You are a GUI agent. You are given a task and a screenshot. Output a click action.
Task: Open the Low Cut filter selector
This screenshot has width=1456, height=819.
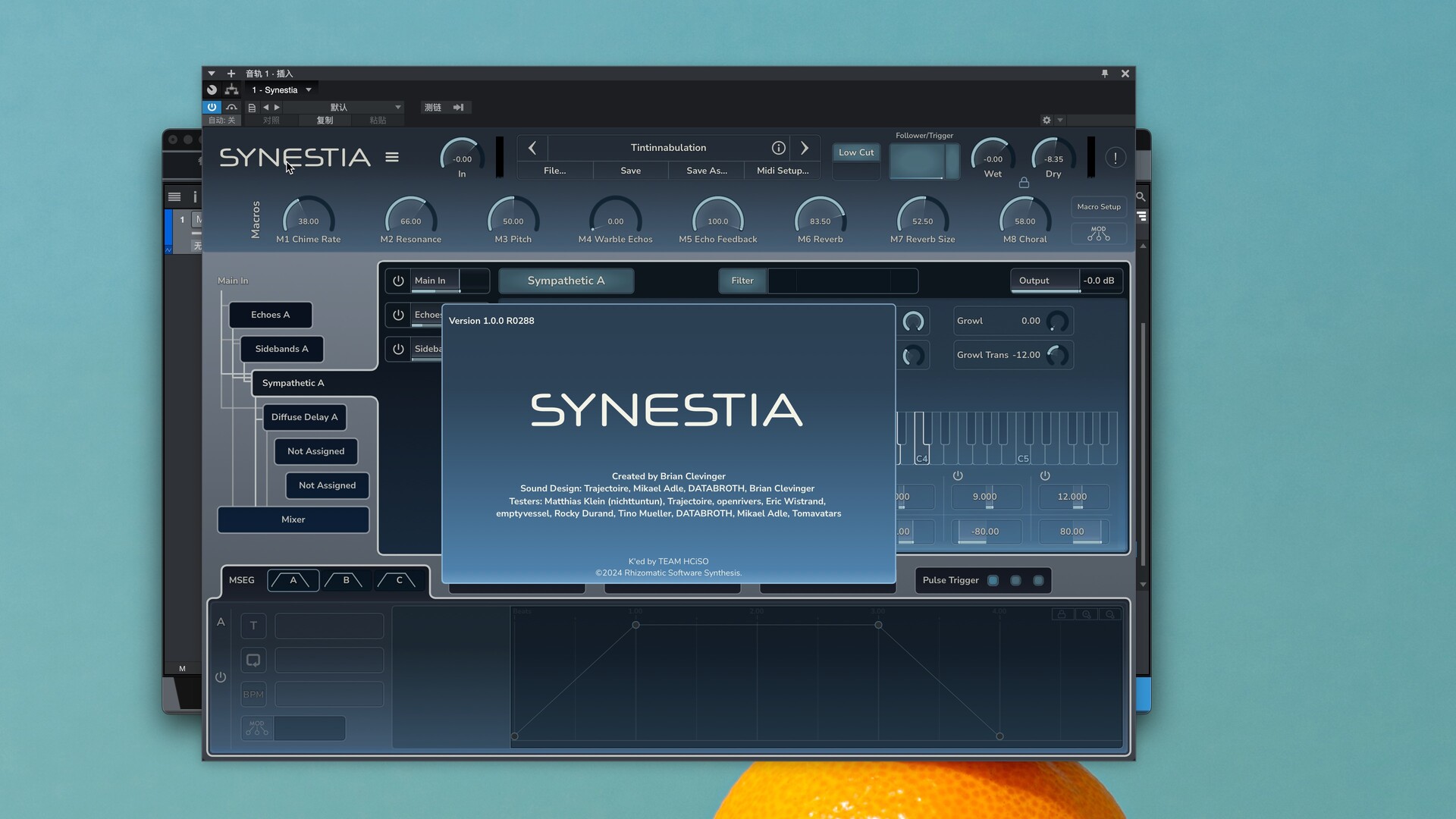tap(856, 152)
